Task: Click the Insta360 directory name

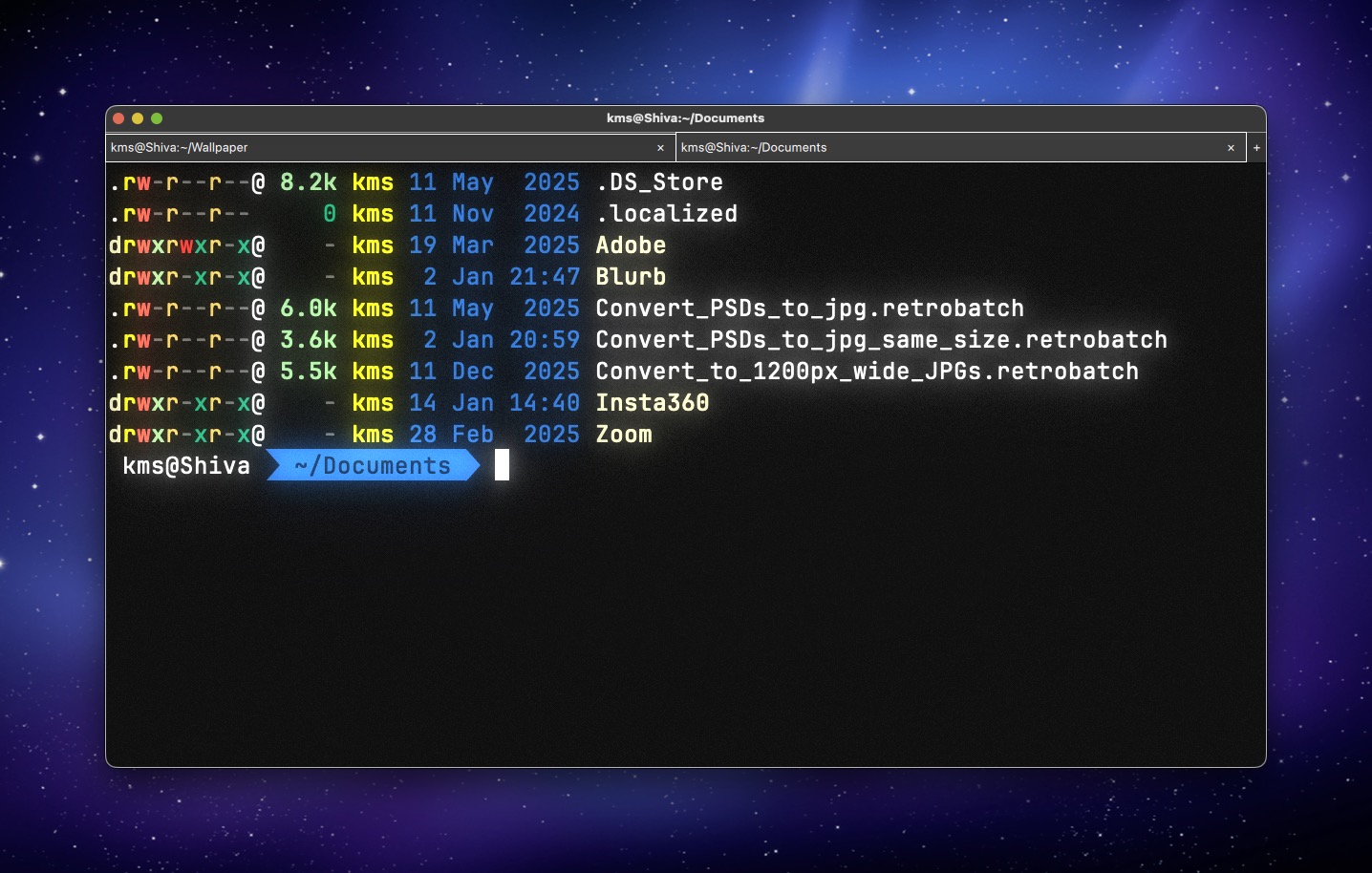Action: tap(652, 403)
